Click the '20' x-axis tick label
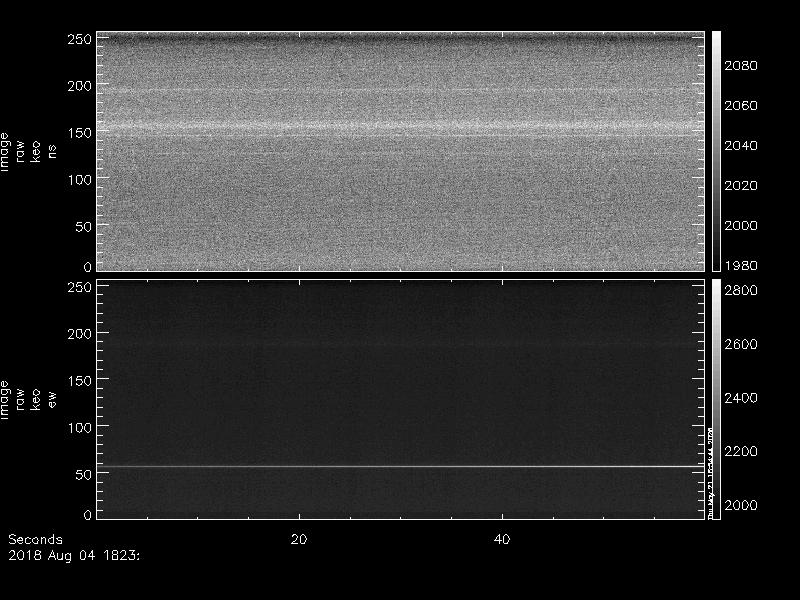The image size is (800, 600). 299,540
